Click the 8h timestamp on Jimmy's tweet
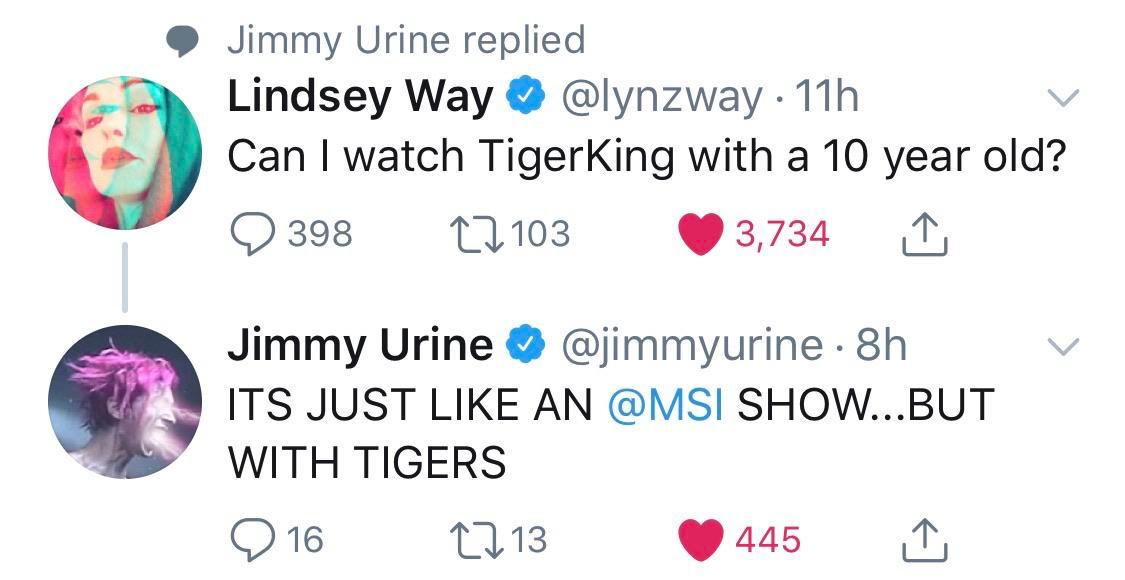 point(882,346)
